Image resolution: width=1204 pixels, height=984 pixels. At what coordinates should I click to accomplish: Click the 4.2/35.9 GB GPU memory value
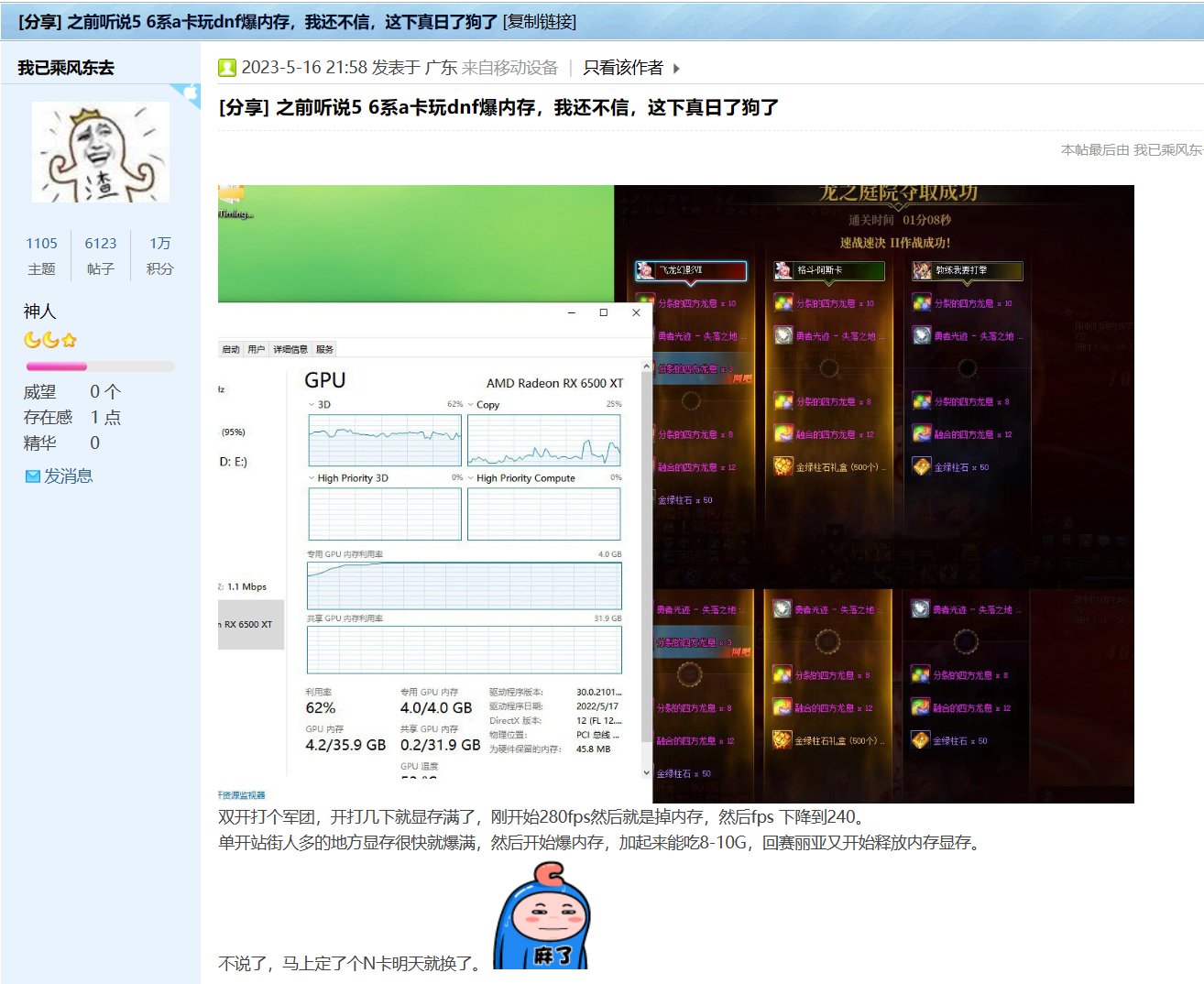tap(345, 745)
